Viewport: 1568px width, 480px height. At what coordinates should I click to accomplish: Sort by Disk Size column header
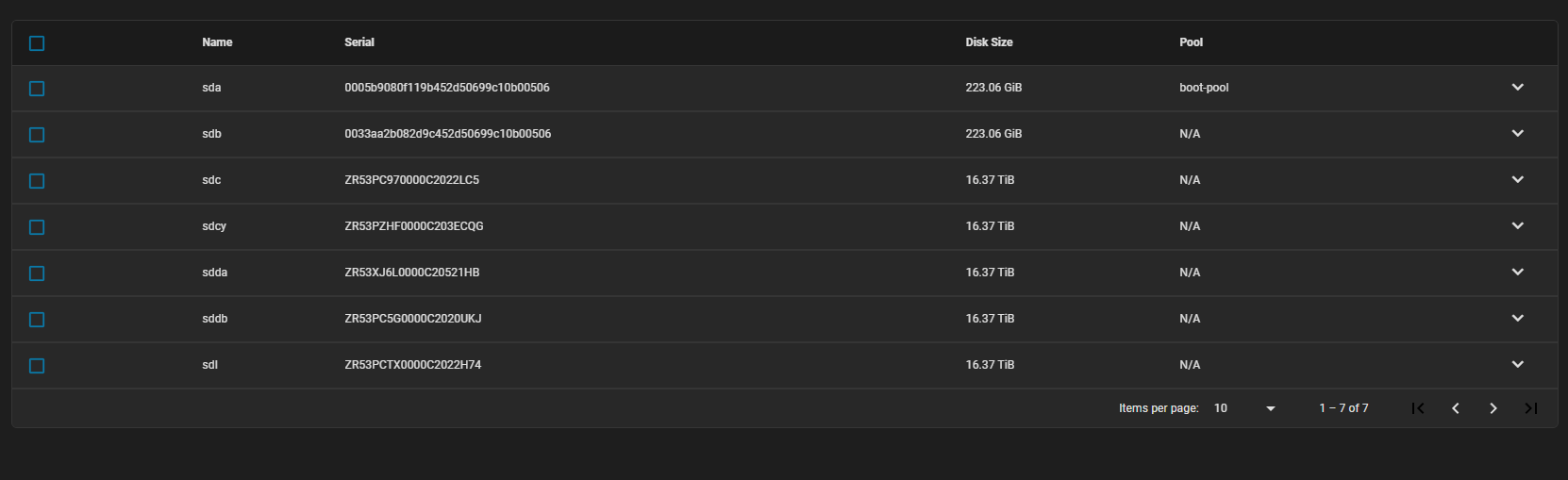[989, 42]
